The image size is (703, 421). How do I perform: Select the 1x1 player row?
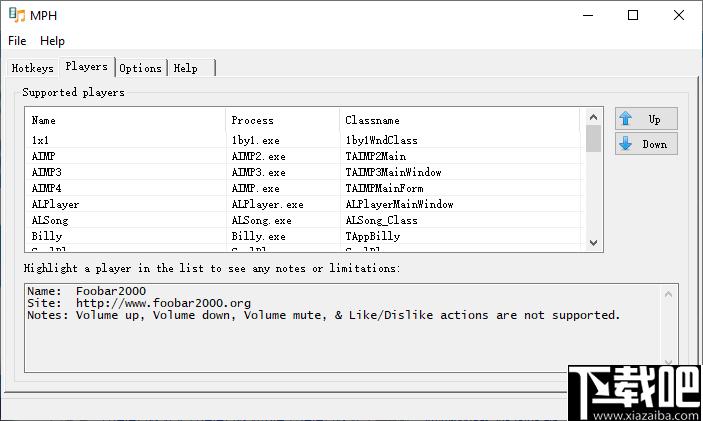pos(305,140)
